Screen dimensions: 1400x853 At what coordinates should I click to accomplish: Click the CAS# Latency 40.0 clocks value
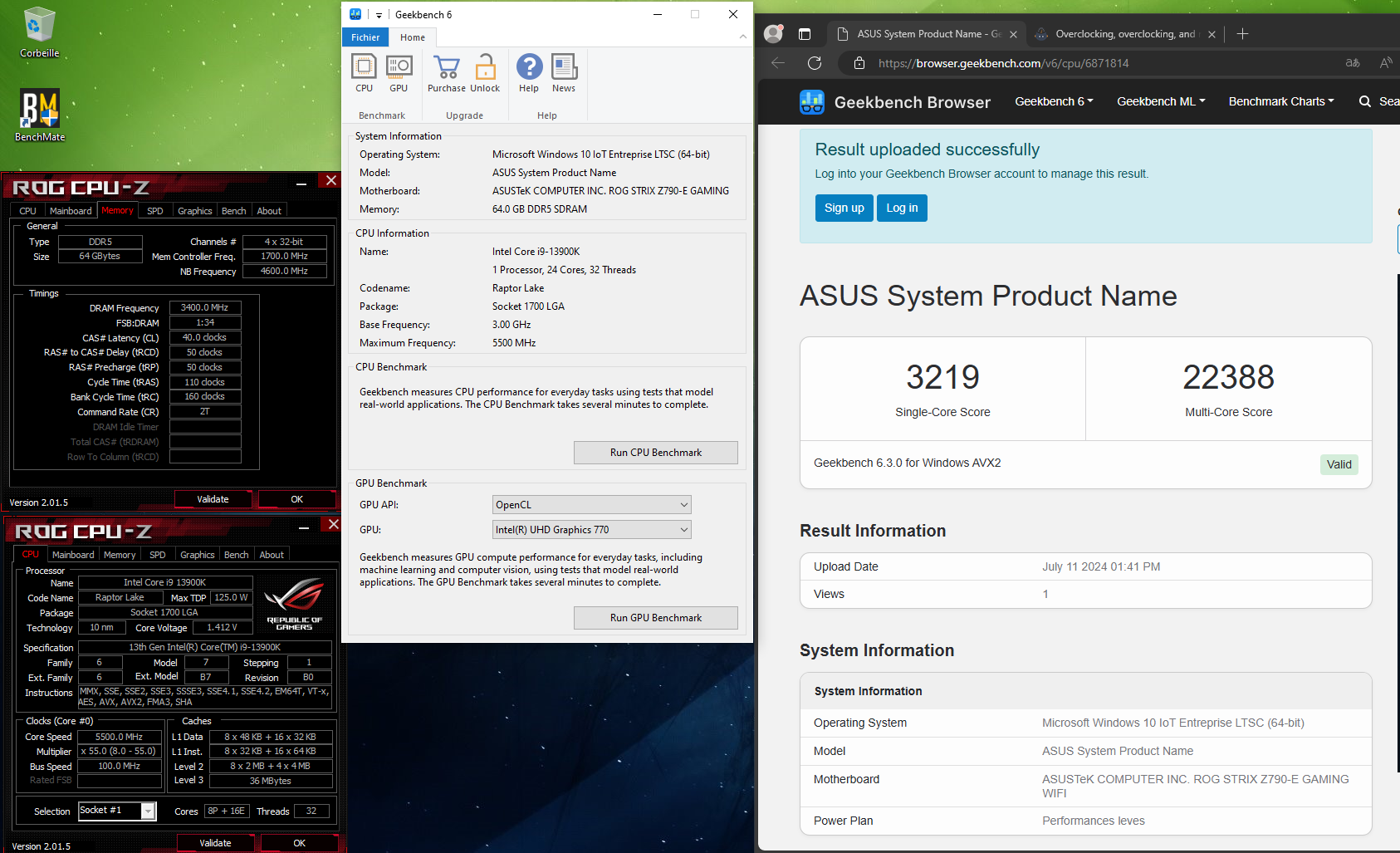click(x=205, y=337)
